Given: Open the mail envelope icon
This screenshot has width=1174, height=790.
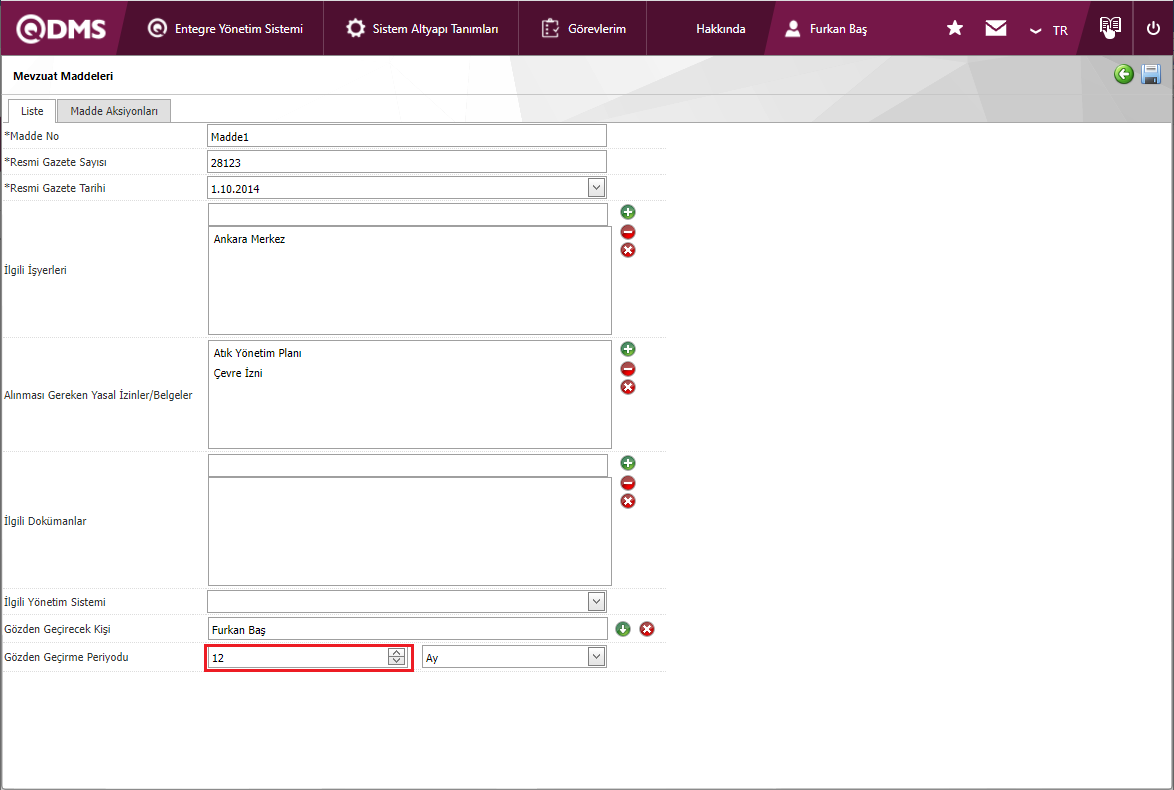Looking at the screenshot, I should click(996, 28).
